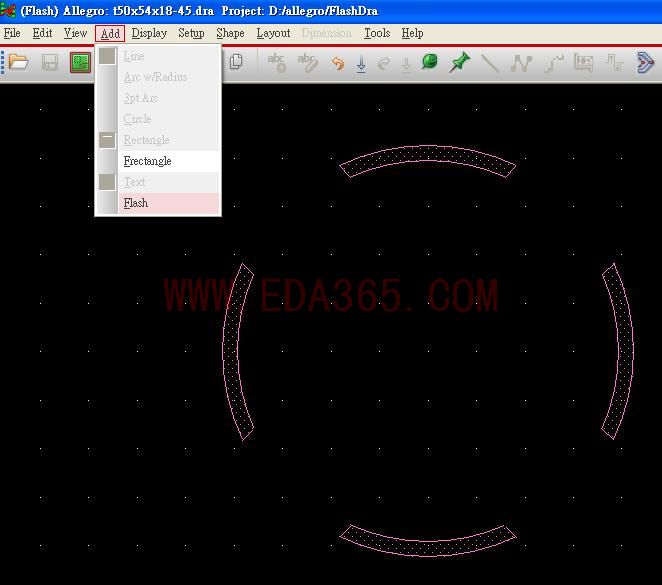
Task: Select Arc w/Radius in Add menu
Action: [x=169, y=77]
